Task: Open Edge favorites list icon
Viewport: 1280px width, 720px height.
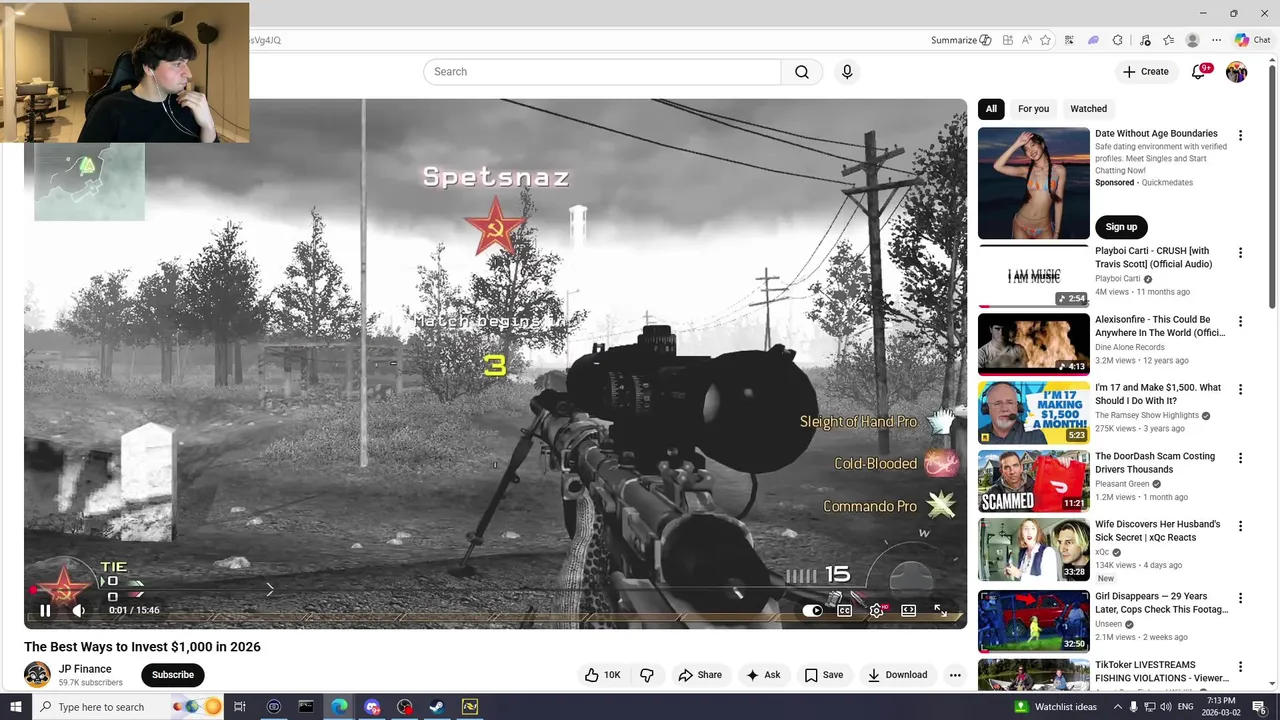Action: tap(1168, 40)
